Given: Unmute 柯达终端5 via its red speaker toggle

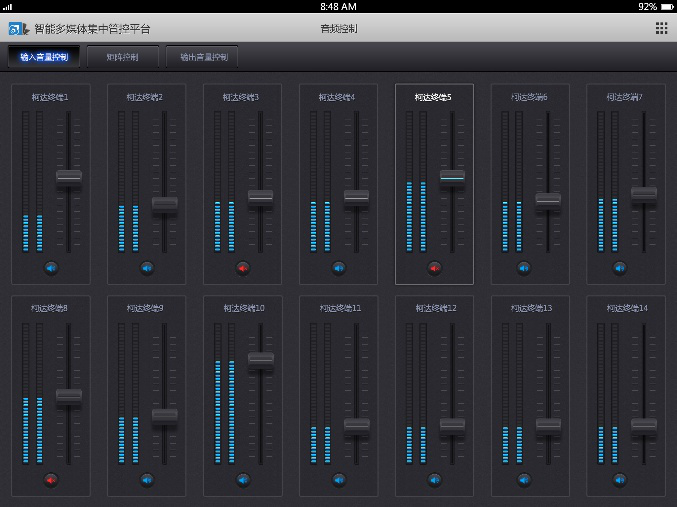Looking at the screenshot, I should pyautogui.click(x=435, y=268).
